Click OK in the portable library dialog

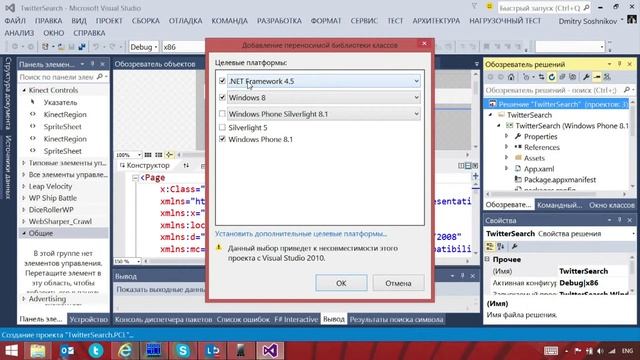[x=341, y=283]
